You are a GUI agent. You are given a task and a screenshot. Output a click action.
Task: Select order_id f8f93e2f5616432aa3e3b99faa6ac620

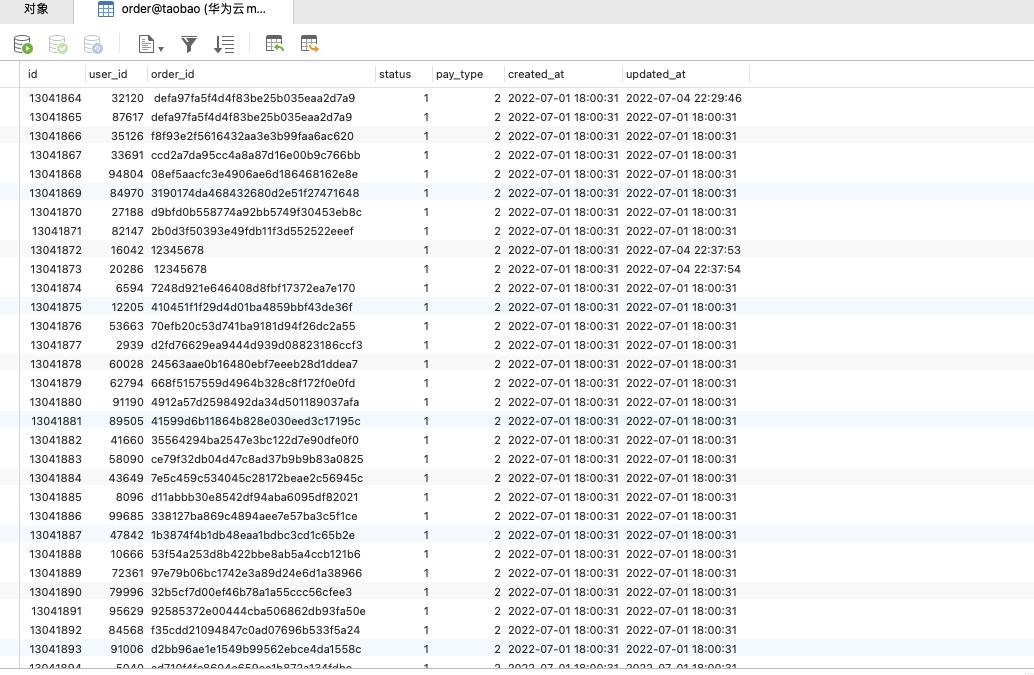[x=253, y=136]
